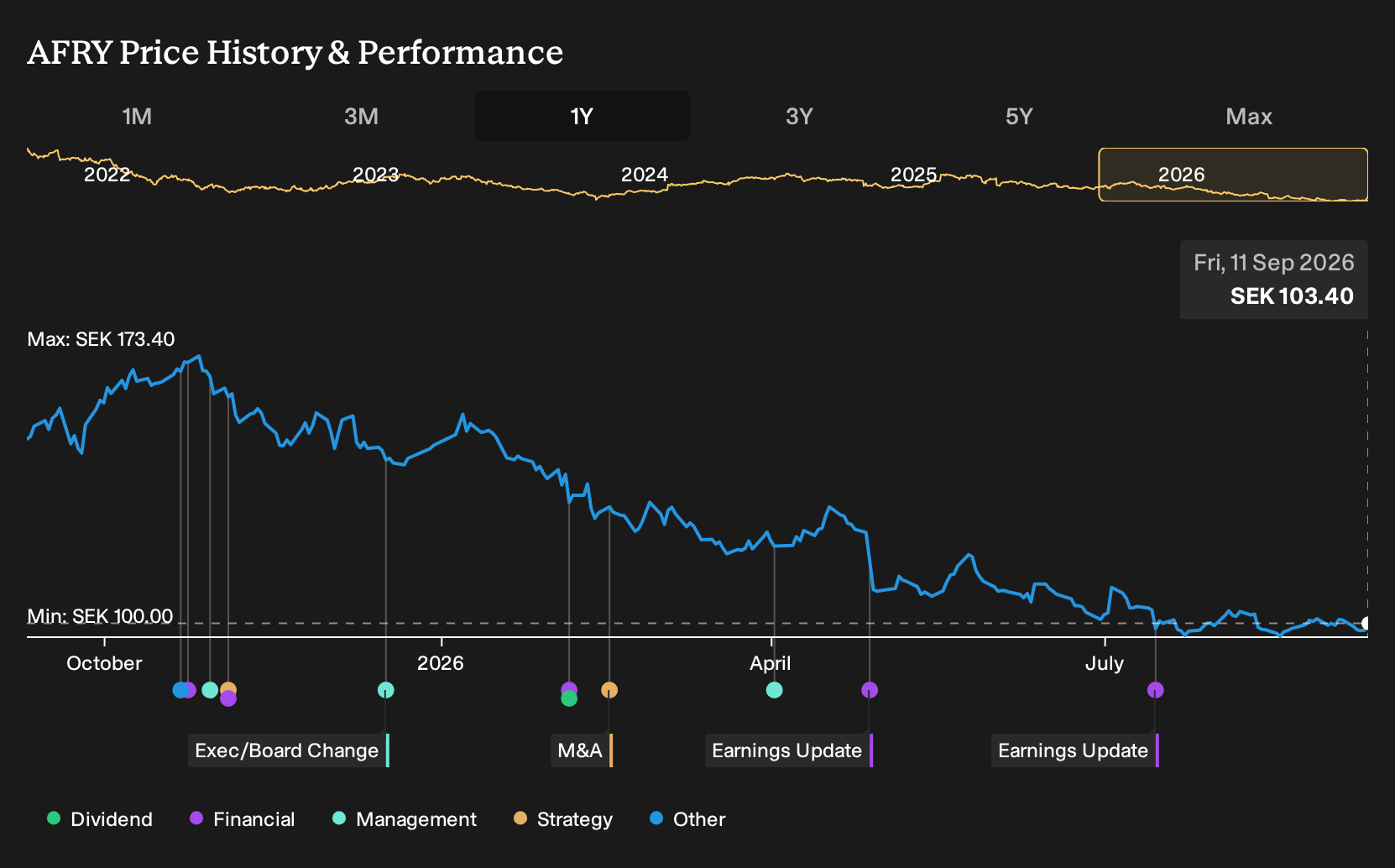Viewport: 1395px width, 868px height.
Task: Click the purple dot directly above the green dot
Action: 569,688
